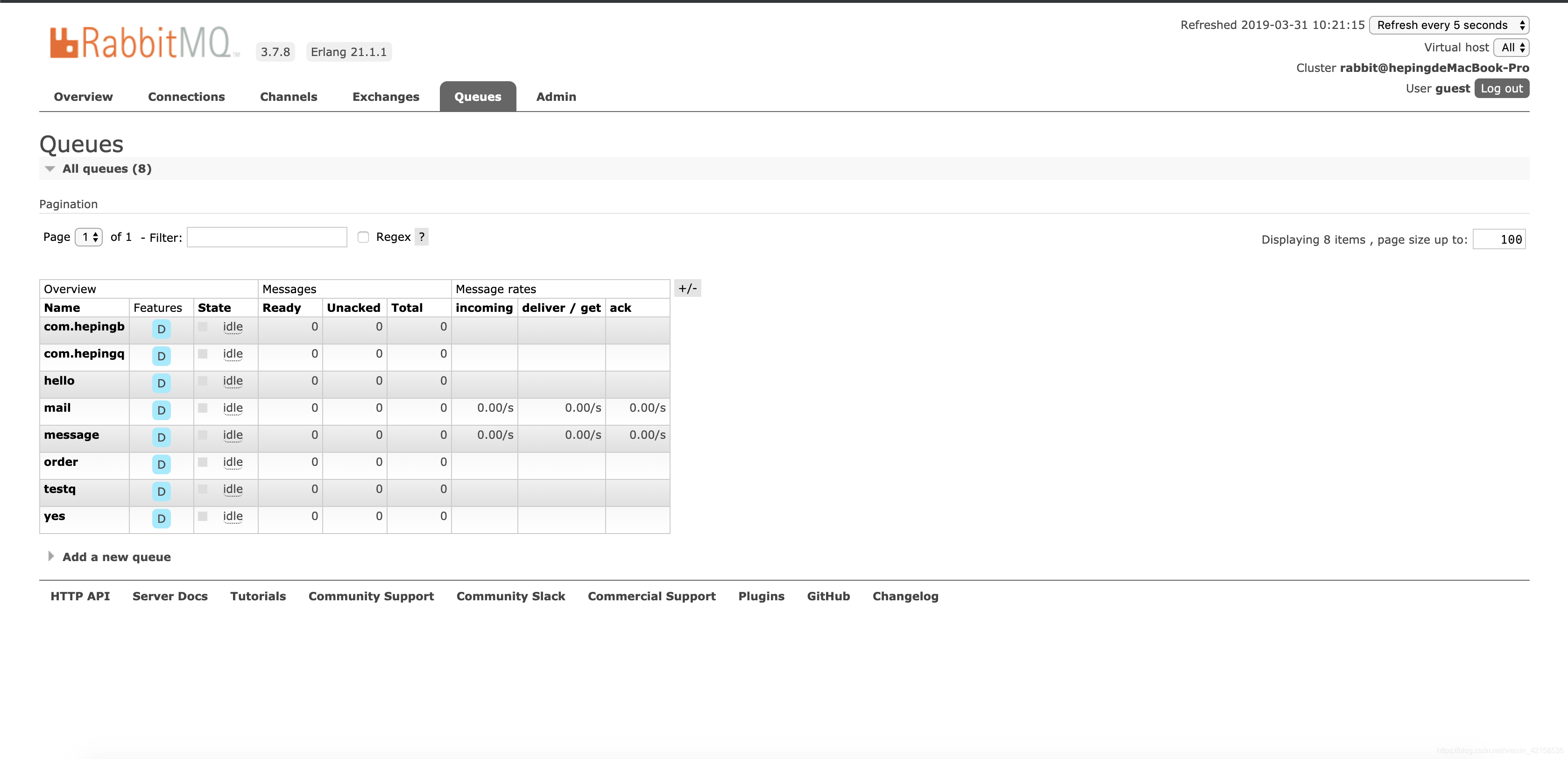
Task: Sort the table by incoming rate column
Action: (x=485, y=308)
